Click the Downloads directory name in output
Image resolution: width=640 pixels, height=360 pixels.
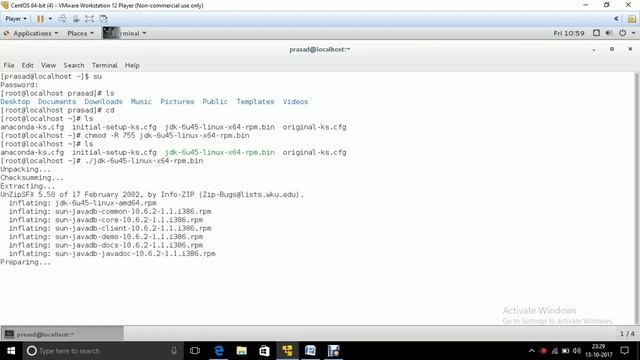(103, 102)
